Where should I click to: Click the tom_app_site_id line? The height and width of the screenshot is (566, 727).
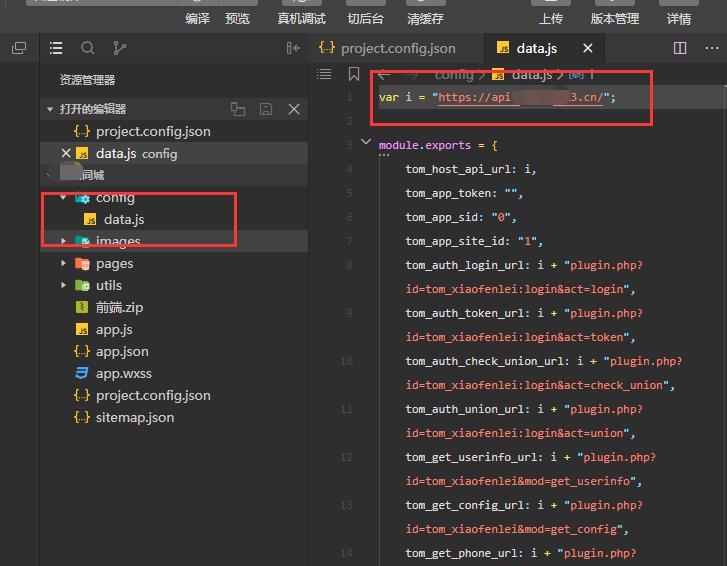[x=474, y=242]
